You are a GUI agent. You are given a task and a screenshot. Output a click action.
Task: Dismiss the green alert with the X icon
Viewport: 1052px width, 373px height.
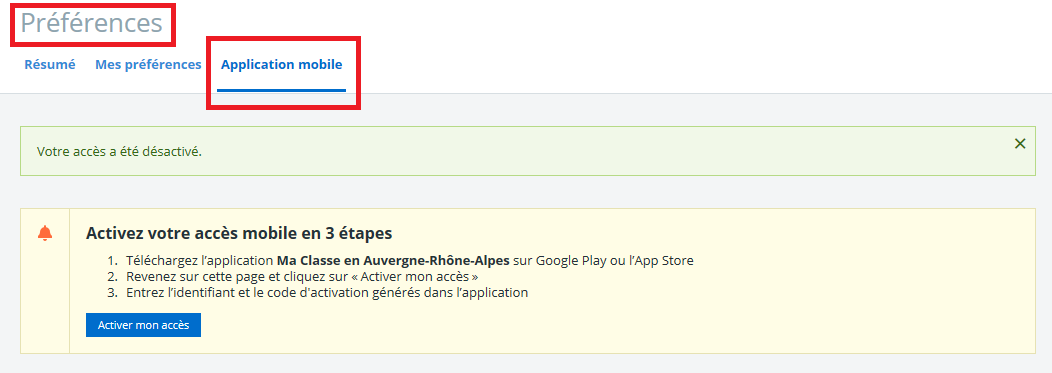[x=1020, y=144]
